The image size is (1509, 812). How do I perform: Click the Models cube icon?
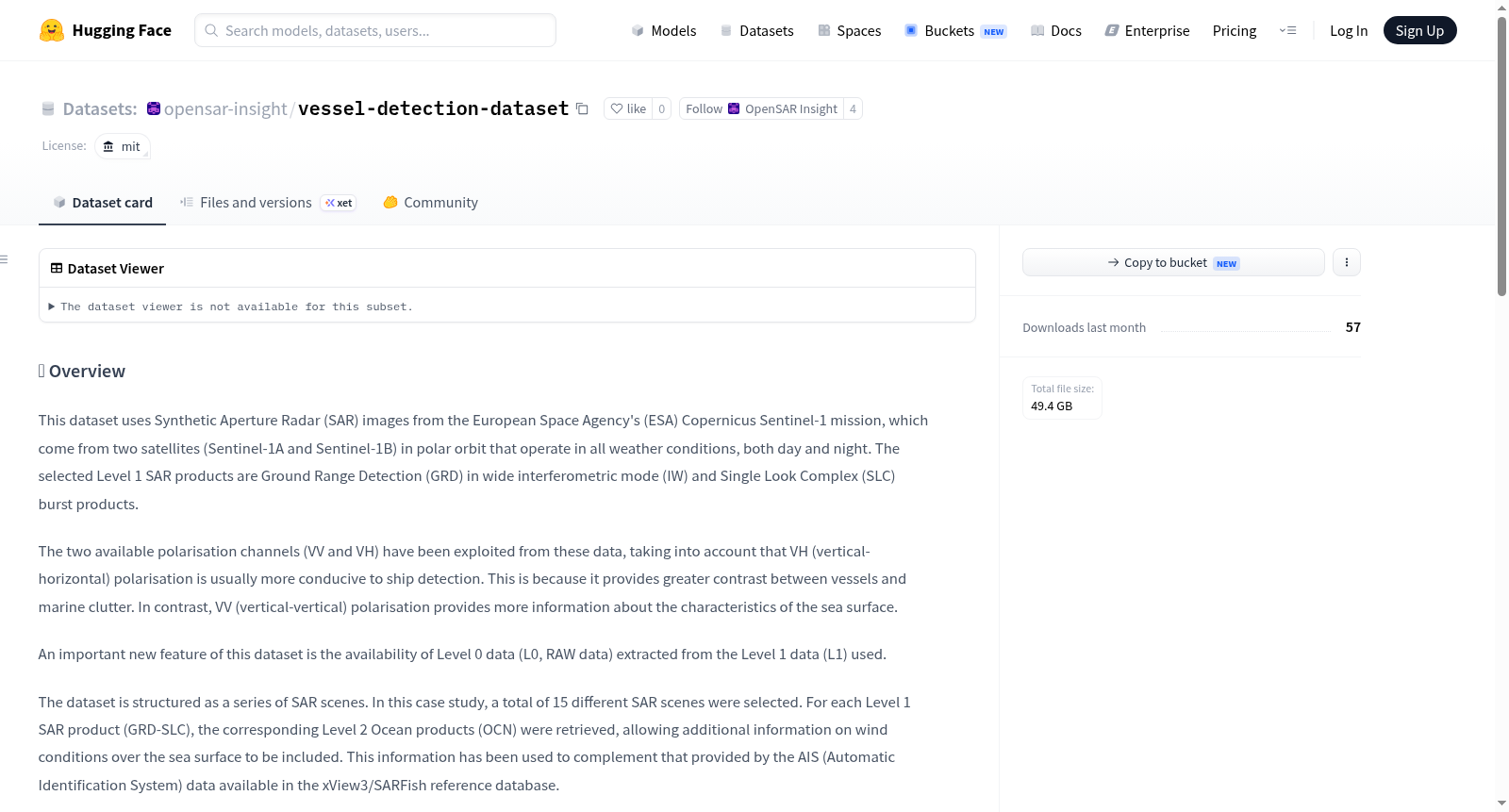pos(638,30)
